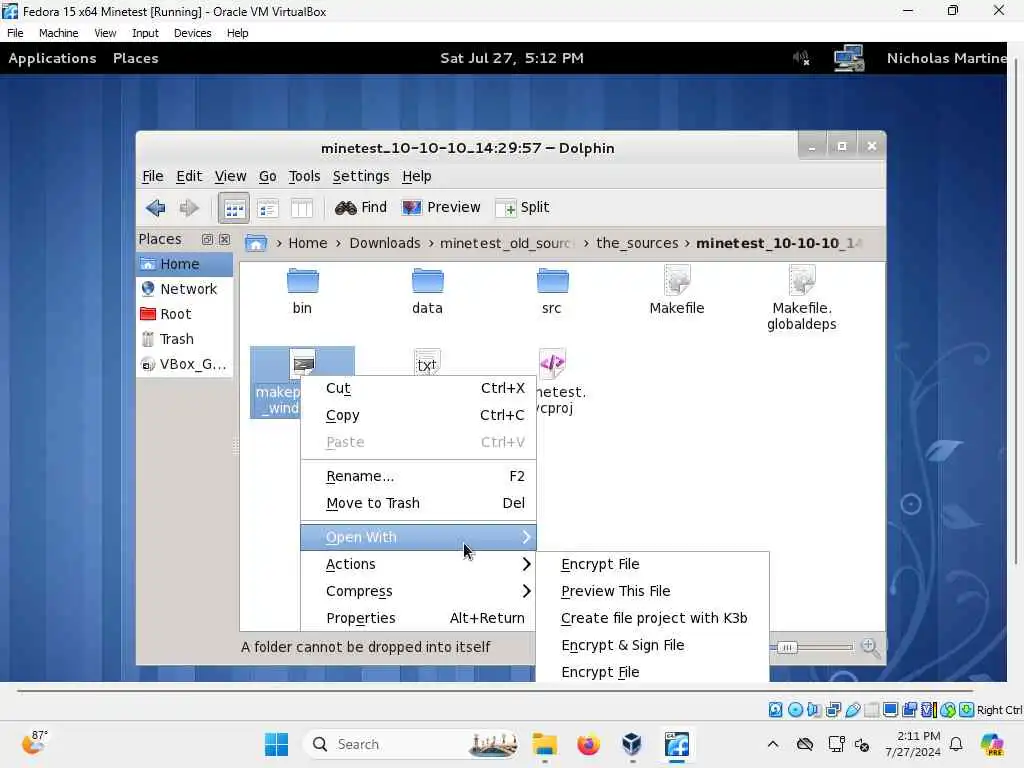Click the VirtualBox USB status icon

click(852, 710)
